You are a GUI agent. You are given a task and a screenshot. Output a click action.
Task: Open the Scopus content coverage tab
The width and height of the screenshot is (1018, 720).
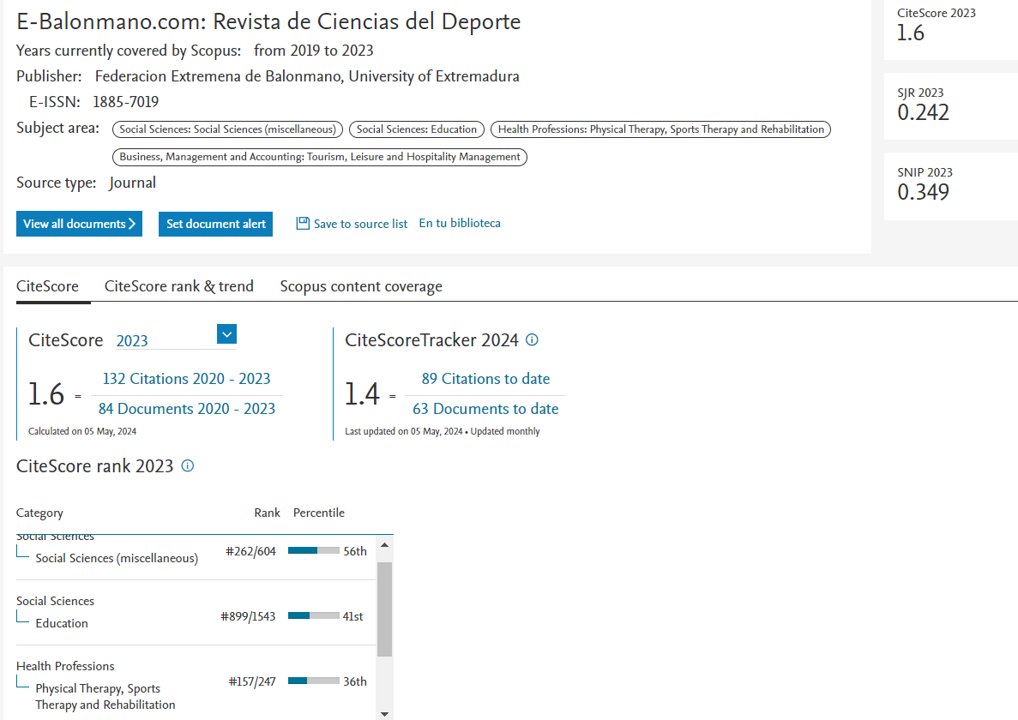point(361,286)
